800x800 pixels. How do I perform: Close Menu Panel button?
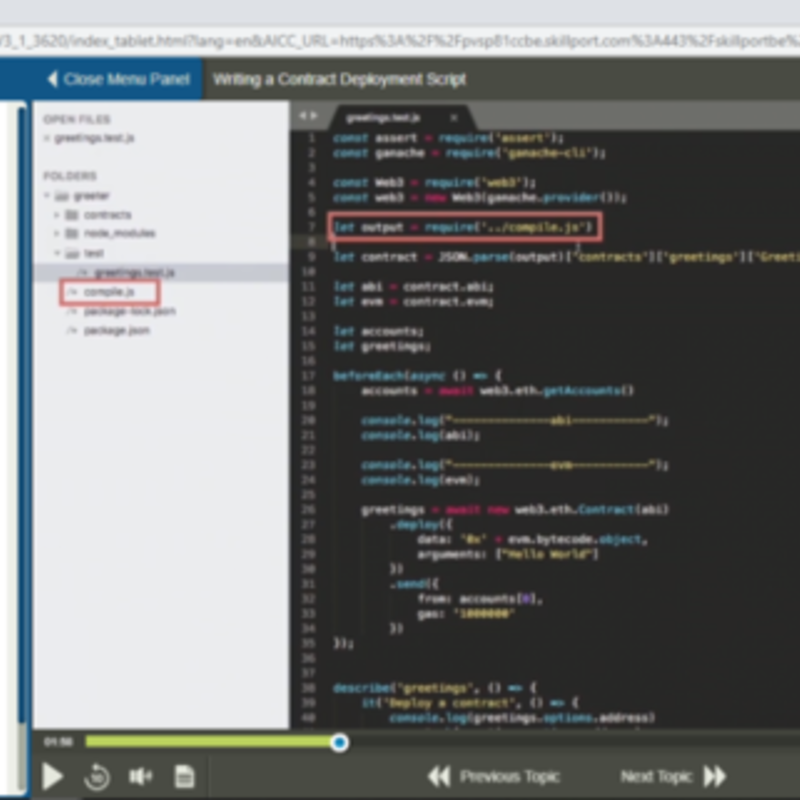point(118,79)
